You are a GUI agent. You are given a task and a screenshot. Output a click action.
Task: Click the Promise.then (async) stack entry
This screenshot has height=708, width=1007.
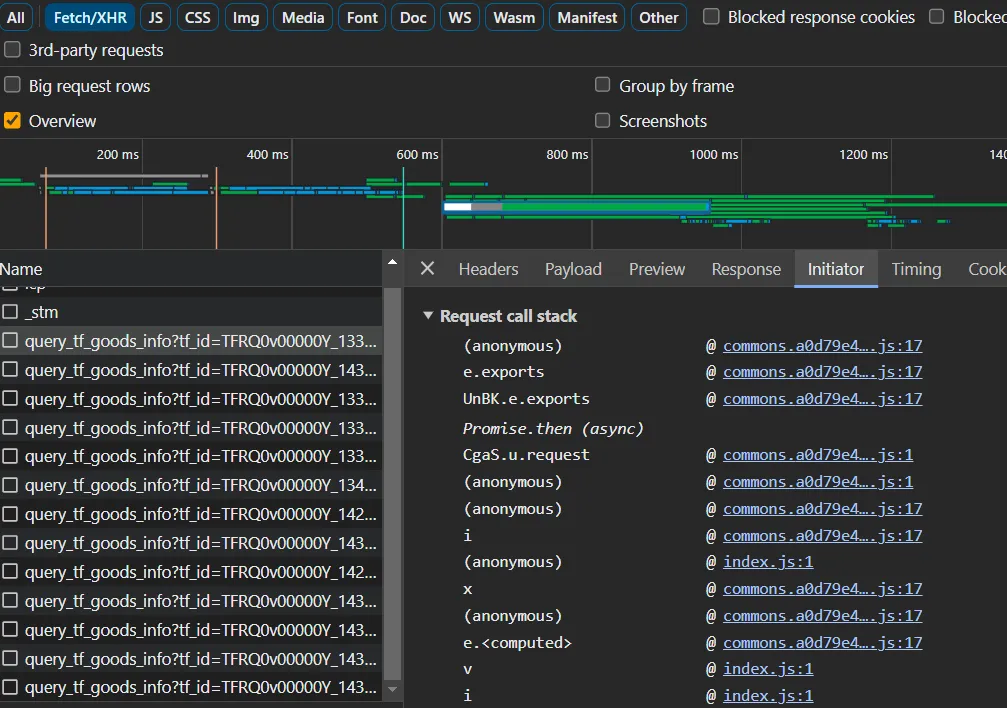click(553, 429)
